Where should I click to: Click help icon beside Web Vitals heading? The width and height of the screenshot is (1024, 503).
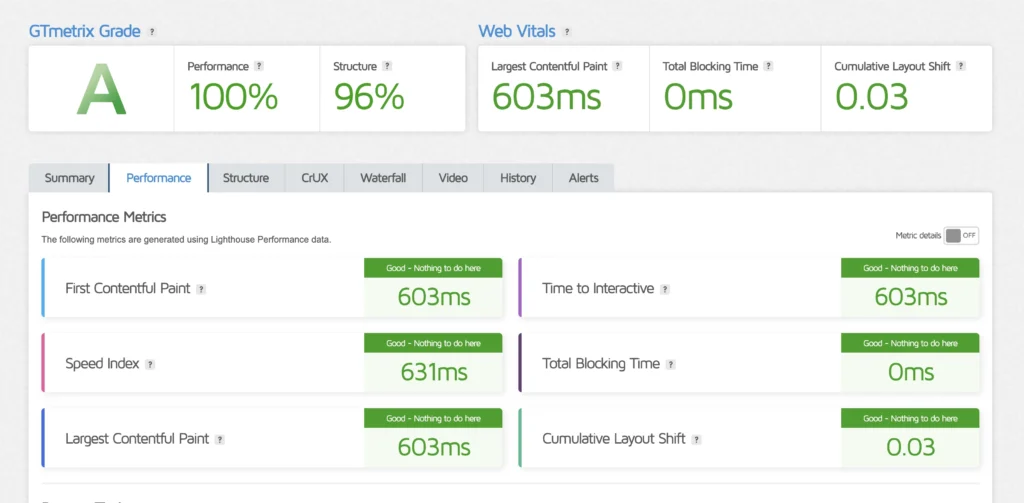(x=568, y=32)
